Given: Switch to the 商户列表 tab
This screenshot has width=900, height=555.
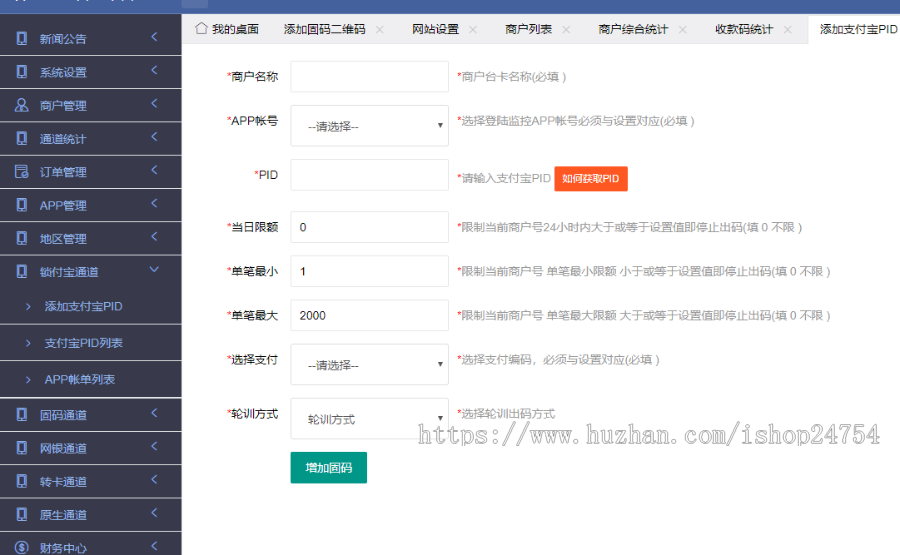Looking at the screenshot, I should (528, 29).
